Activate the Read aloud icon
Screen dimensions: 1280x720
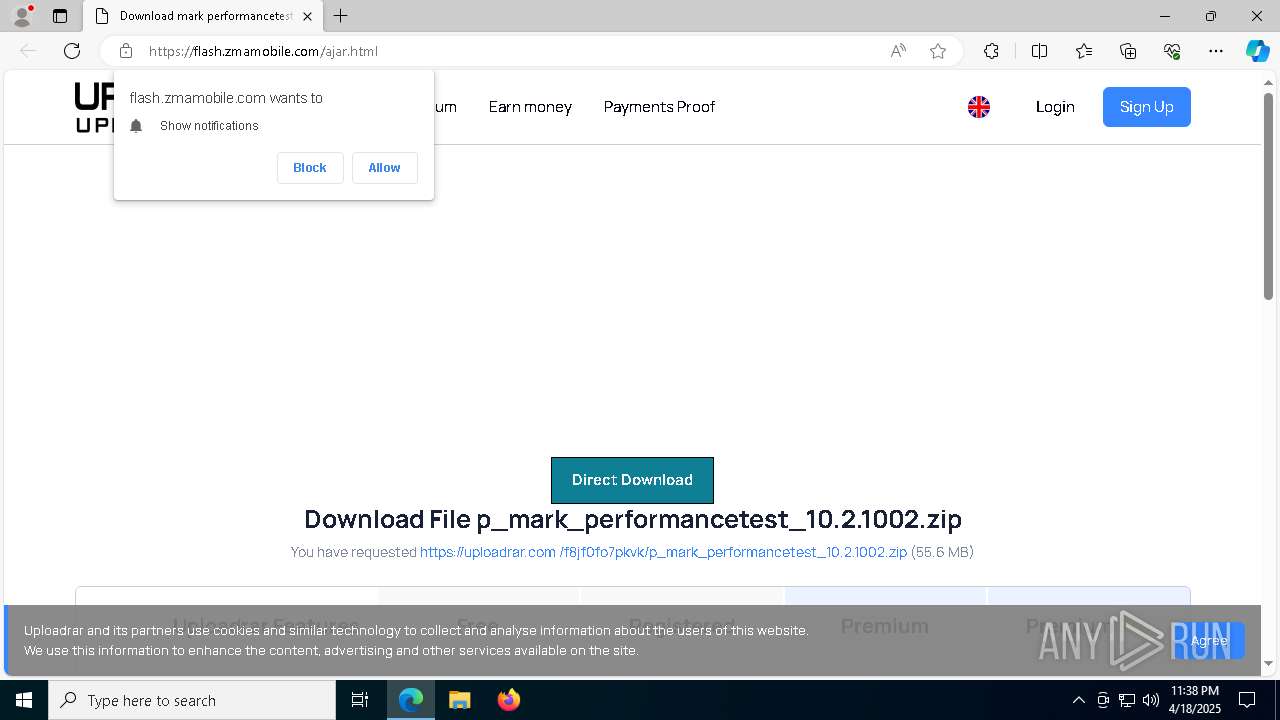click(x=898, y=51)
